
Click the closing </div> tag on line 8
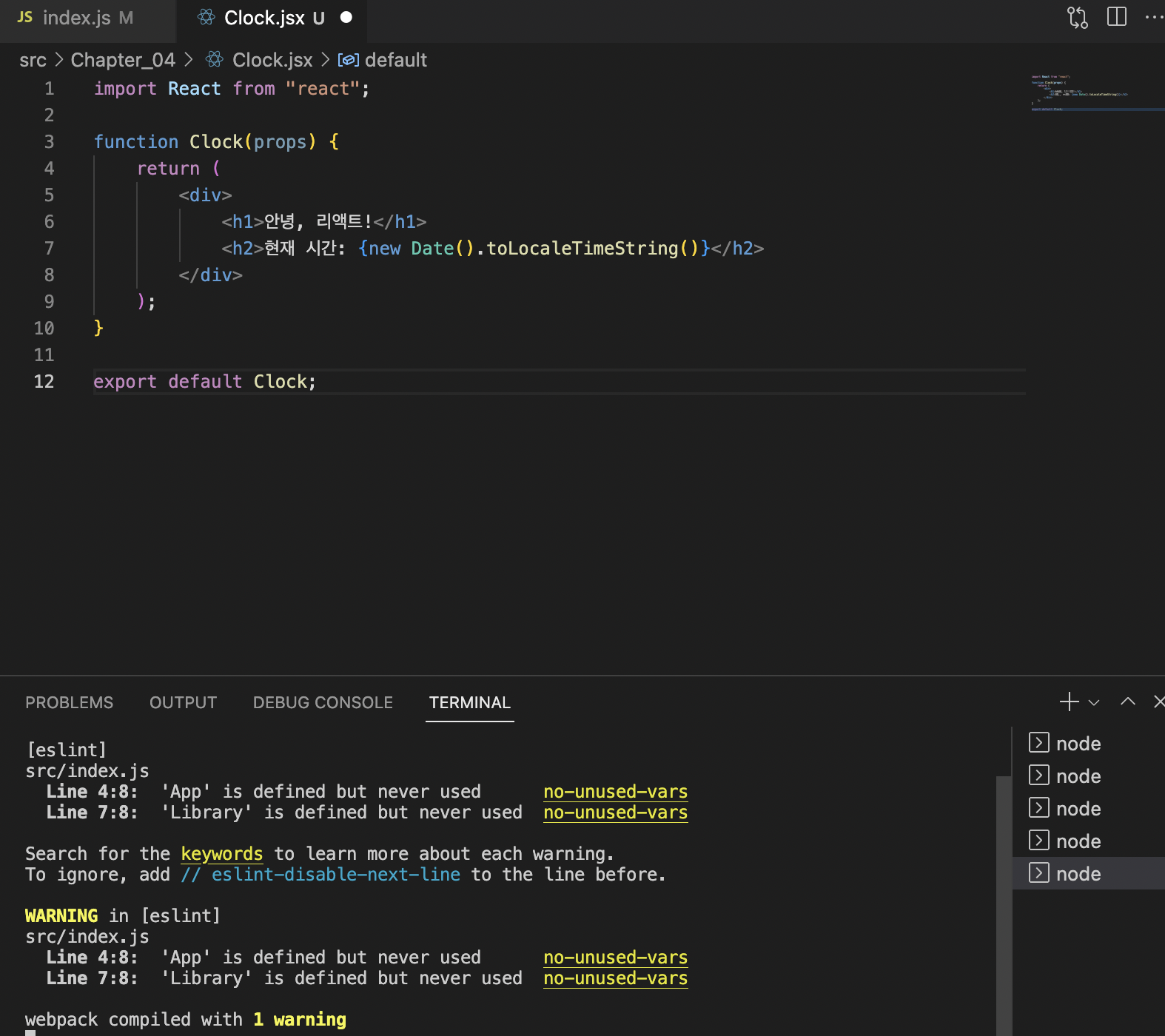(x=210, y=275)
